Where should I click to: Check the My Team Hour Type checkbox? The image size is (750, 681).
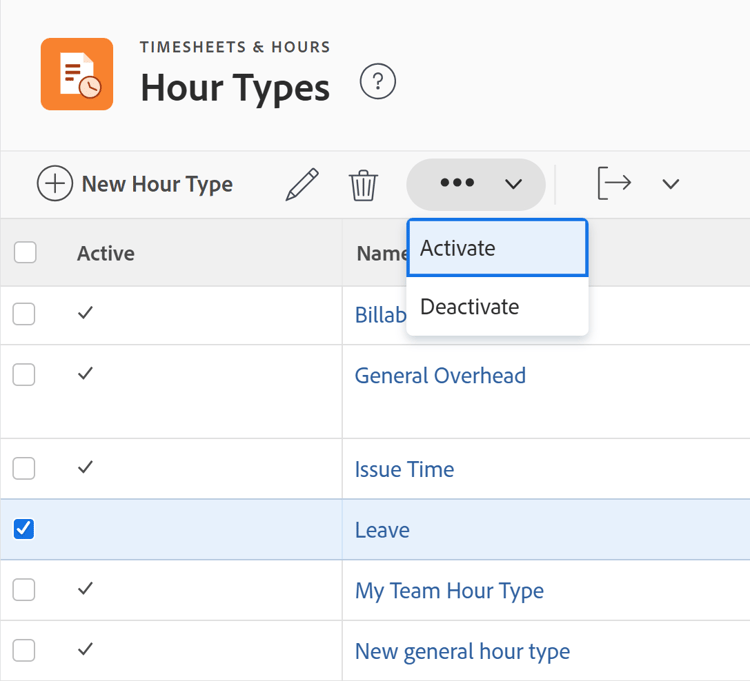tap(24, 590)
